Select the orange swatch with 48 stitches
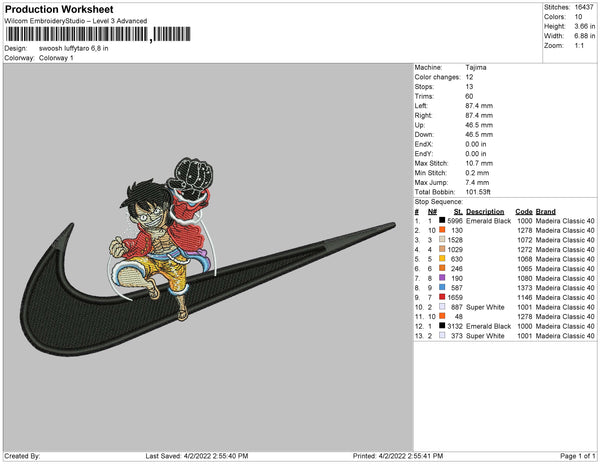The height and width of the screenshot is (464, 600). [x=442, y=316]
